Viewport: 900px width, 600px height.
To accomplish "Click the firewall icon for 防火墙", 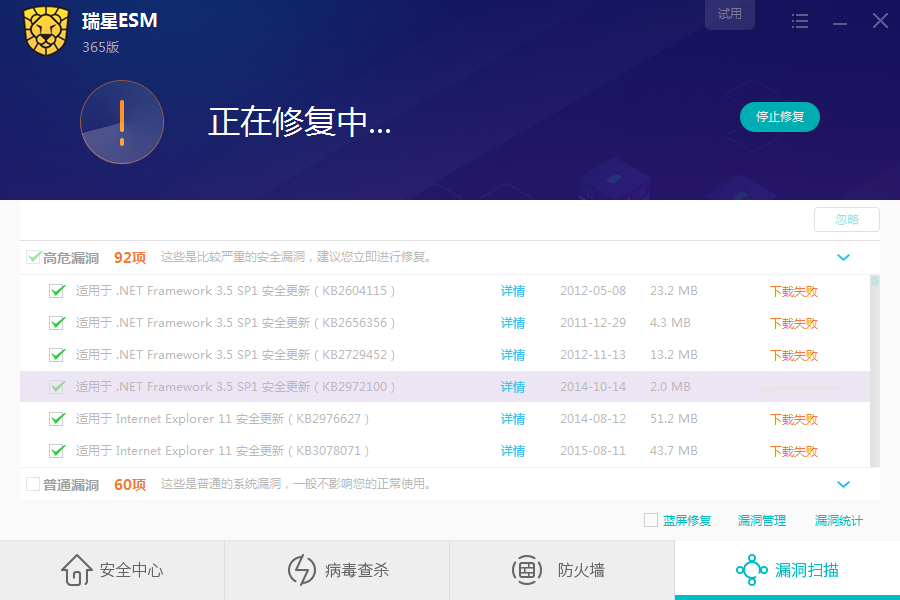I will tap(527, 570).
